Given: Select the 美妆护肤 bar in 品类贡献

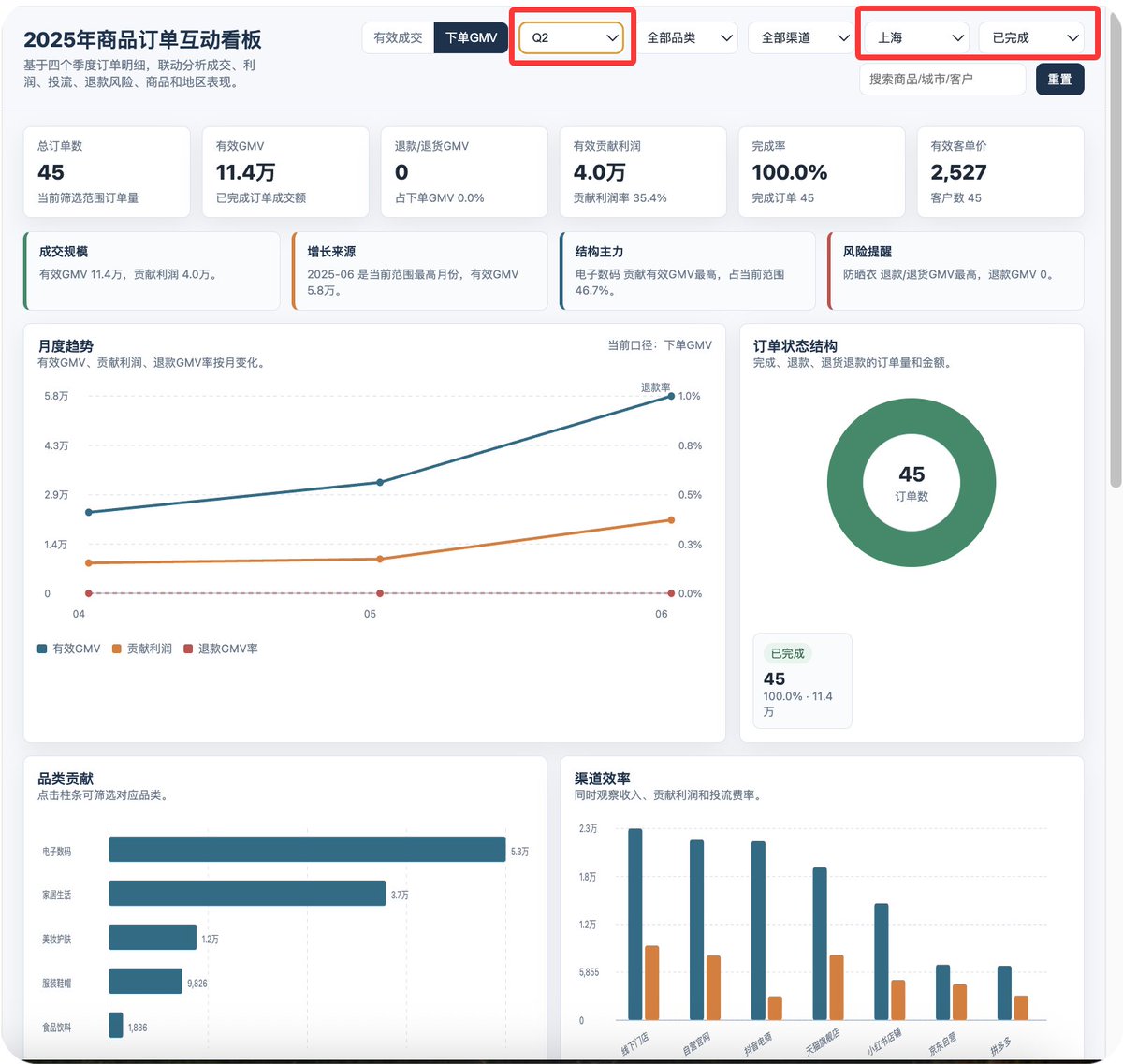Looking at the screenshot, I should pyautogui.click(x=153, y=937).
